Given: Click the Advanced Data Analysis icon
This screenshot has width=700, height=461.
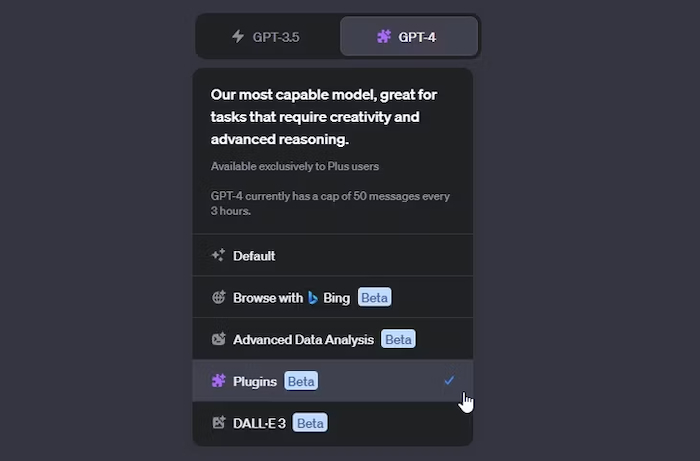Looking at the screenshot, I should (x=218, y=339).
